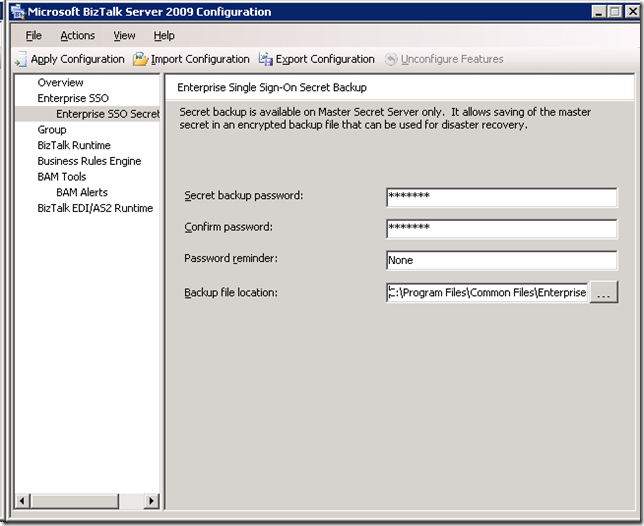644x526 pixels.
Task: Open the View menu
Action: [x=124, y=36]
